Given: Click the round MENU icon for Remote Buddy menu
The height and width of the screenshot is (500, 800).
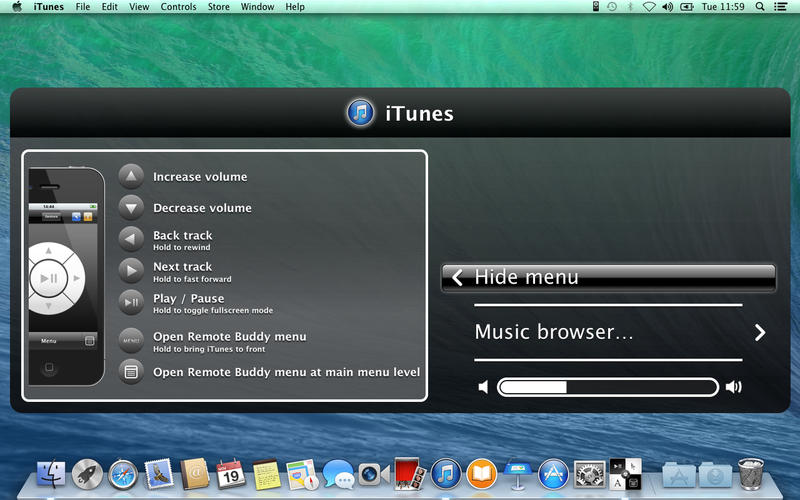Looking at the screenshot, I should click(131, 341).
